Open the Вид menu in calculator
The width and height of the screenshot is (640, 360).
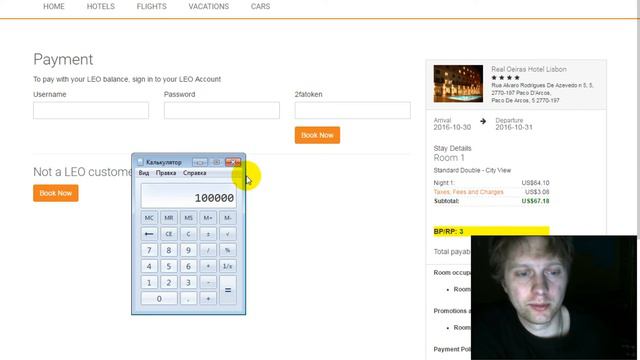144,173
